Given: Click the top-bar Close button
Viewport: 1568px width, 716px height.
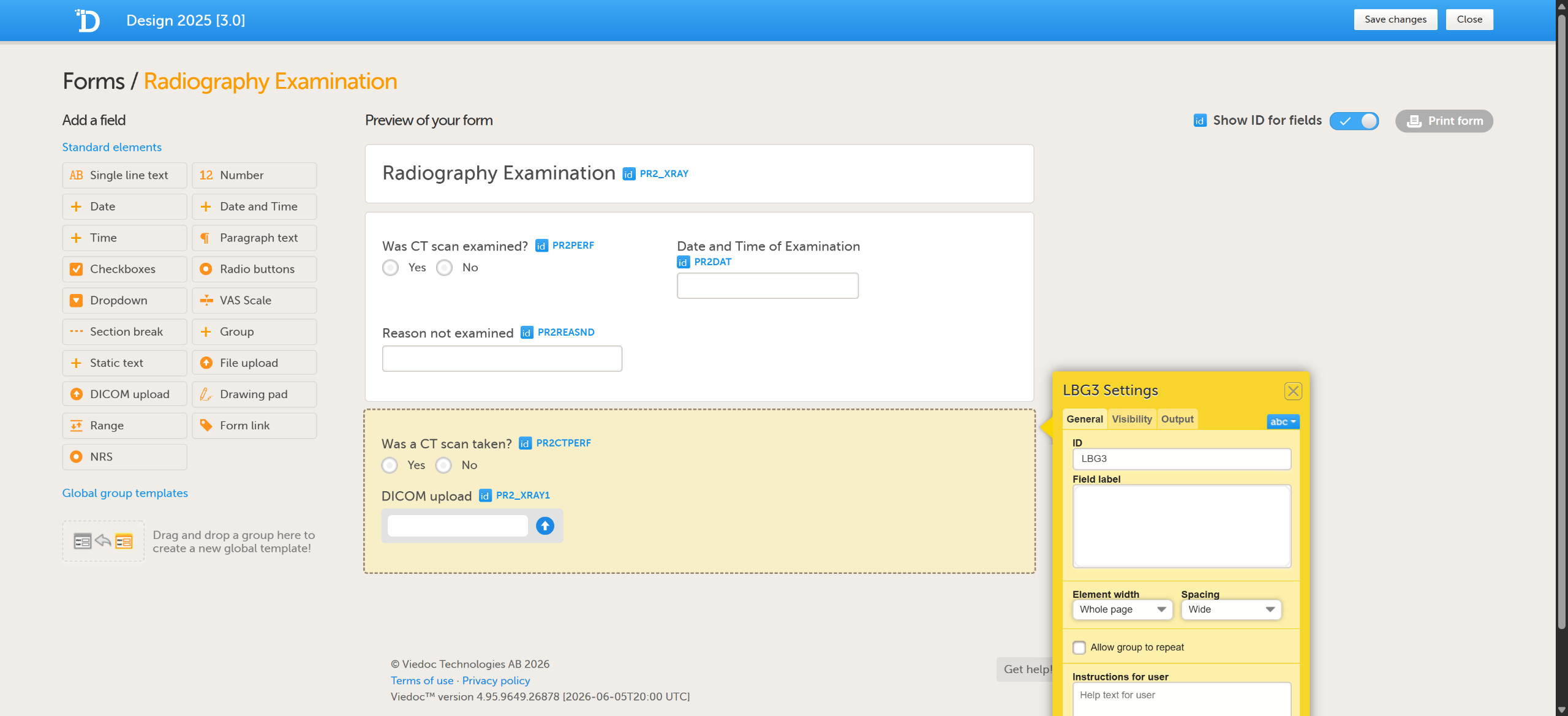Looking at the screenshot, I should point(1469,20).
